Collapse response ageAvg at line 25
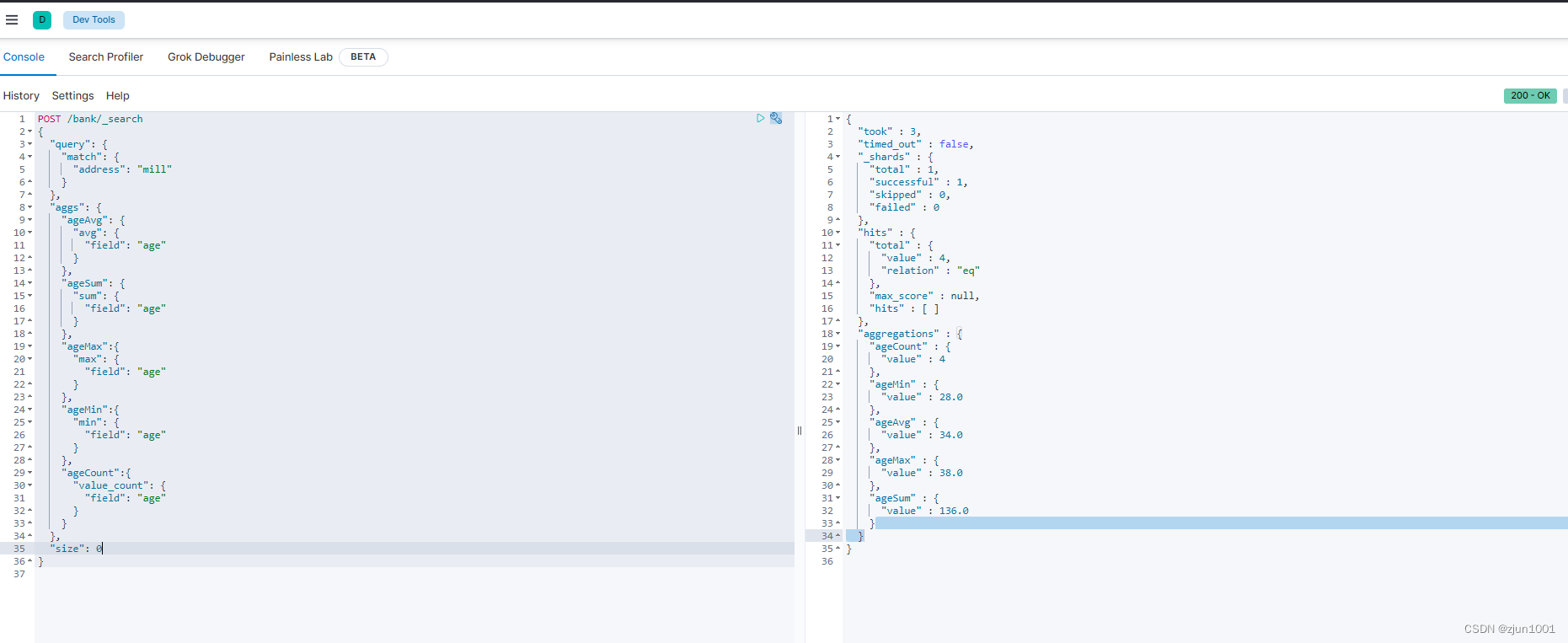This screenshot has width=1568, height=643. coord(838,422)
